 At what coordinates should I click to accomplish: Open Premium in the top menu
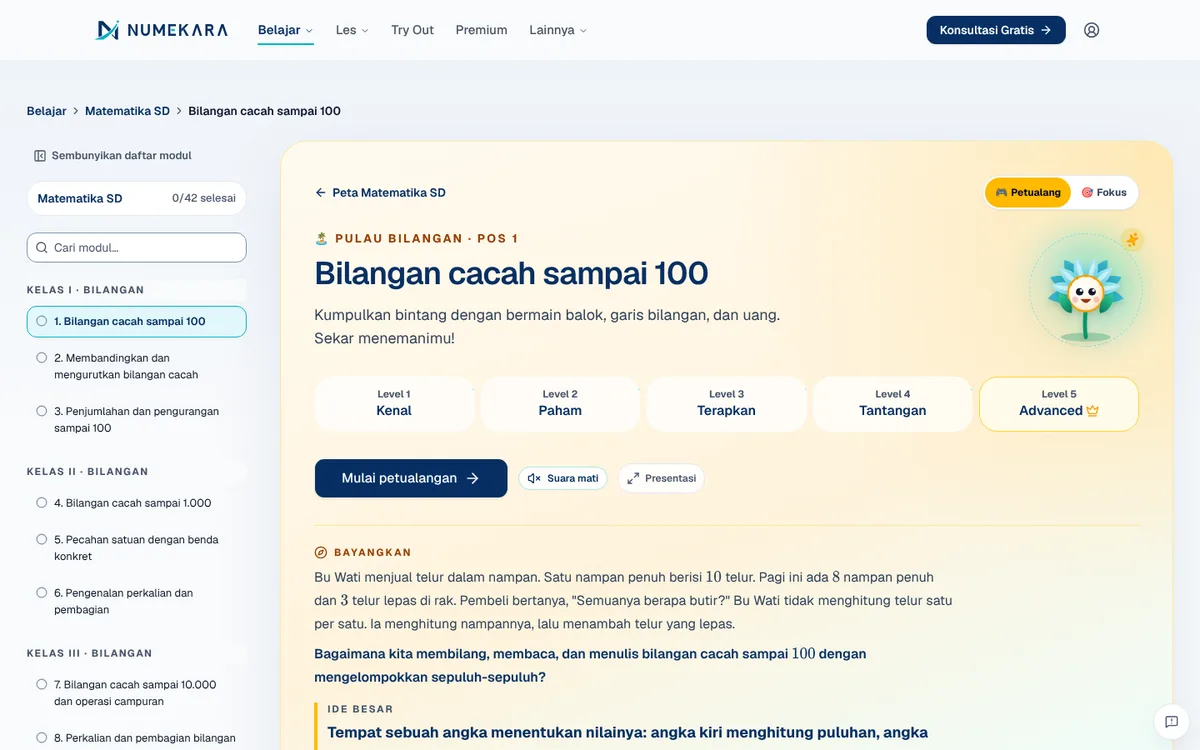481,30
